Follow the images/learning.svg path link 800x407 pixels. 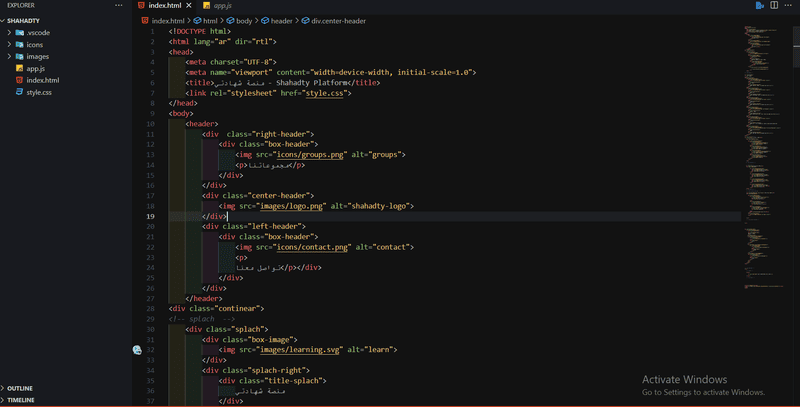coord(299,349)
